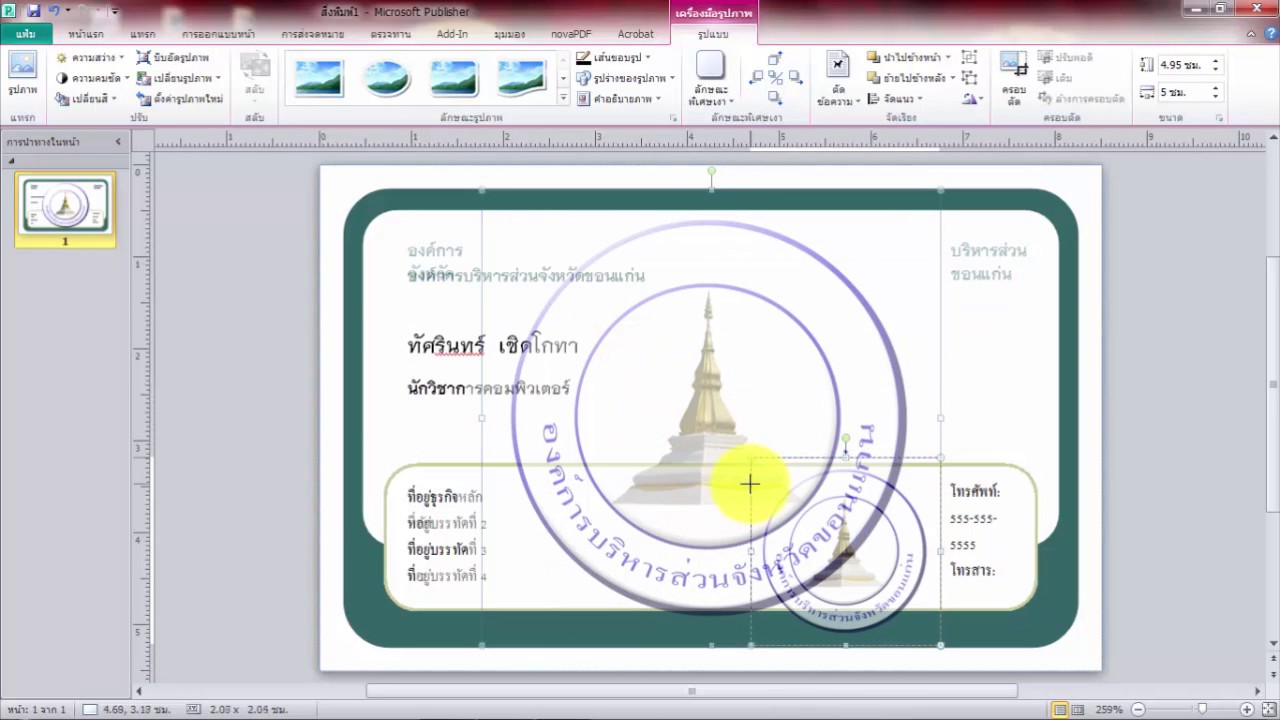Click the 259% zoom level text
This screenshot has width=1280, height=720.
pos(1109,709)
